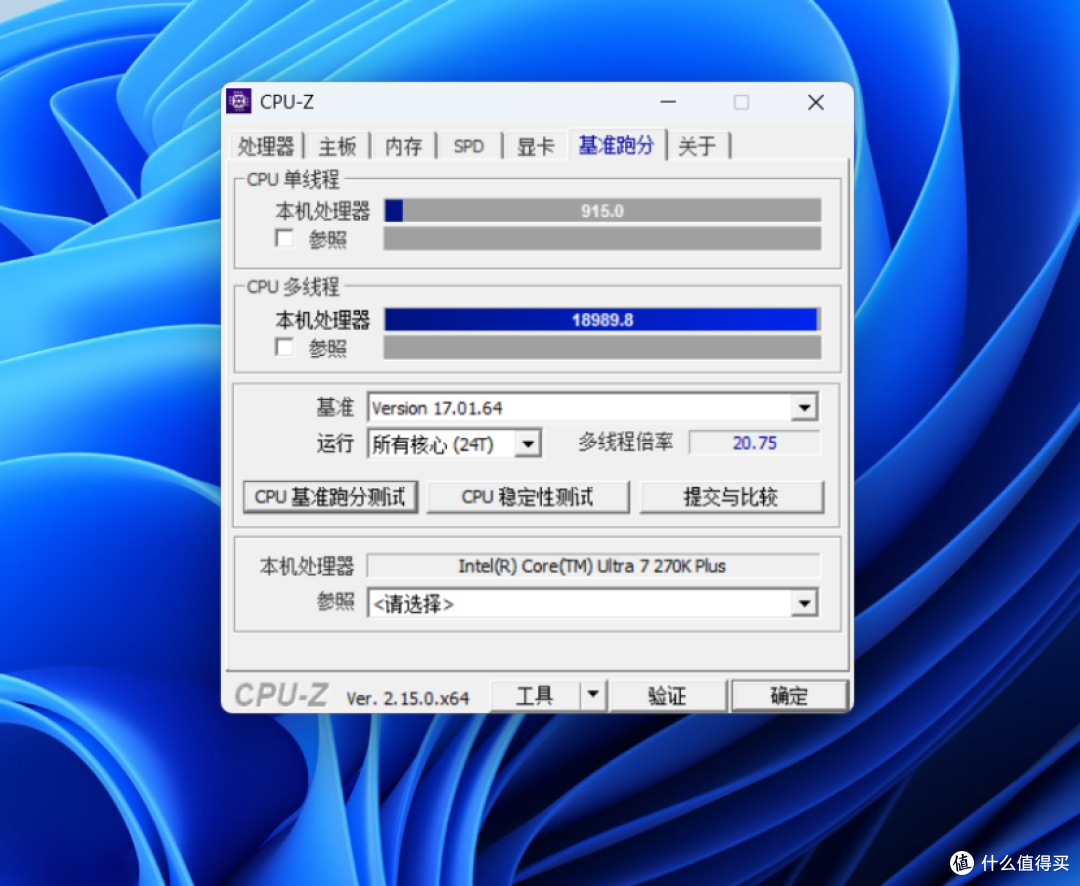The image size is (1080, 886).
Task: Open the 关于 tab
Action: (697, 146)
